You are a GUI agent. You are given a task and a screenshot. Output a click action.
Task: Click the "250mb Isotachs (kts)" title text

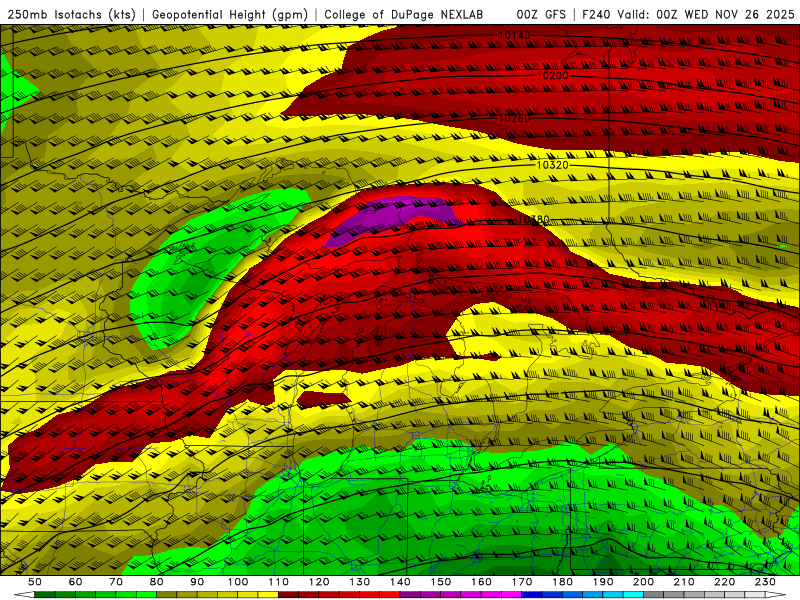click(x=71, y=14)
